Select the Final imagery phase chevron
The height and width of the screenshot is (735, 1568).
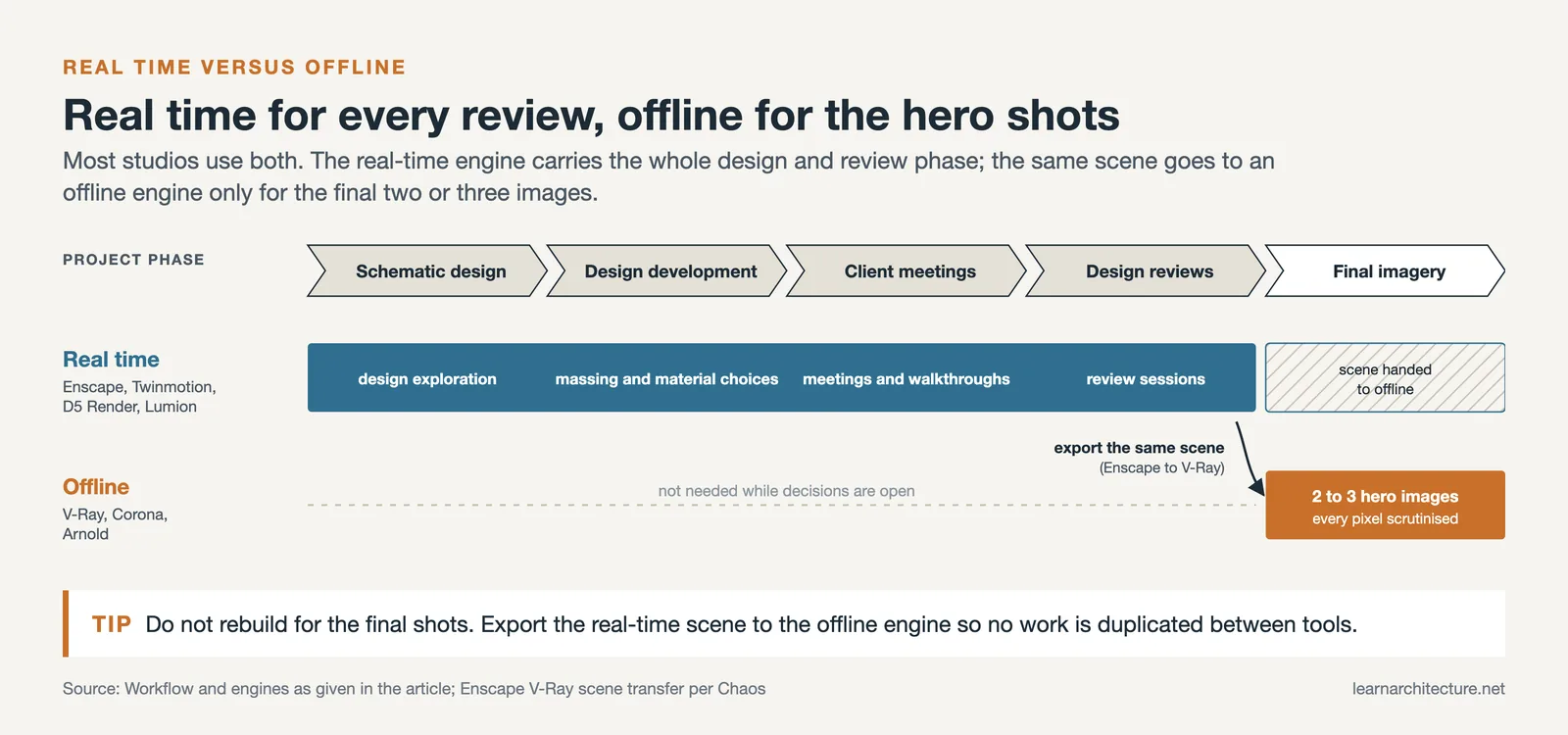[x=1386, y=271]
